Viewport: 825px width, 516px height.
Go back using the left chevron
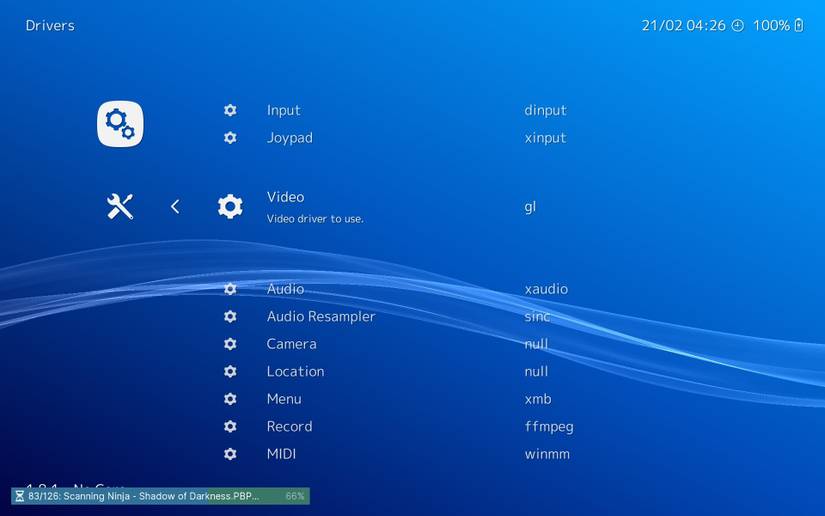(175, 207)
